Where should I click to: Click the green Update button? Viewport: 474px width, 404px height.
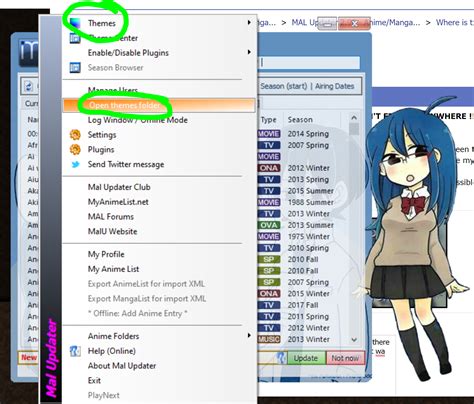(x=306, y=358)
